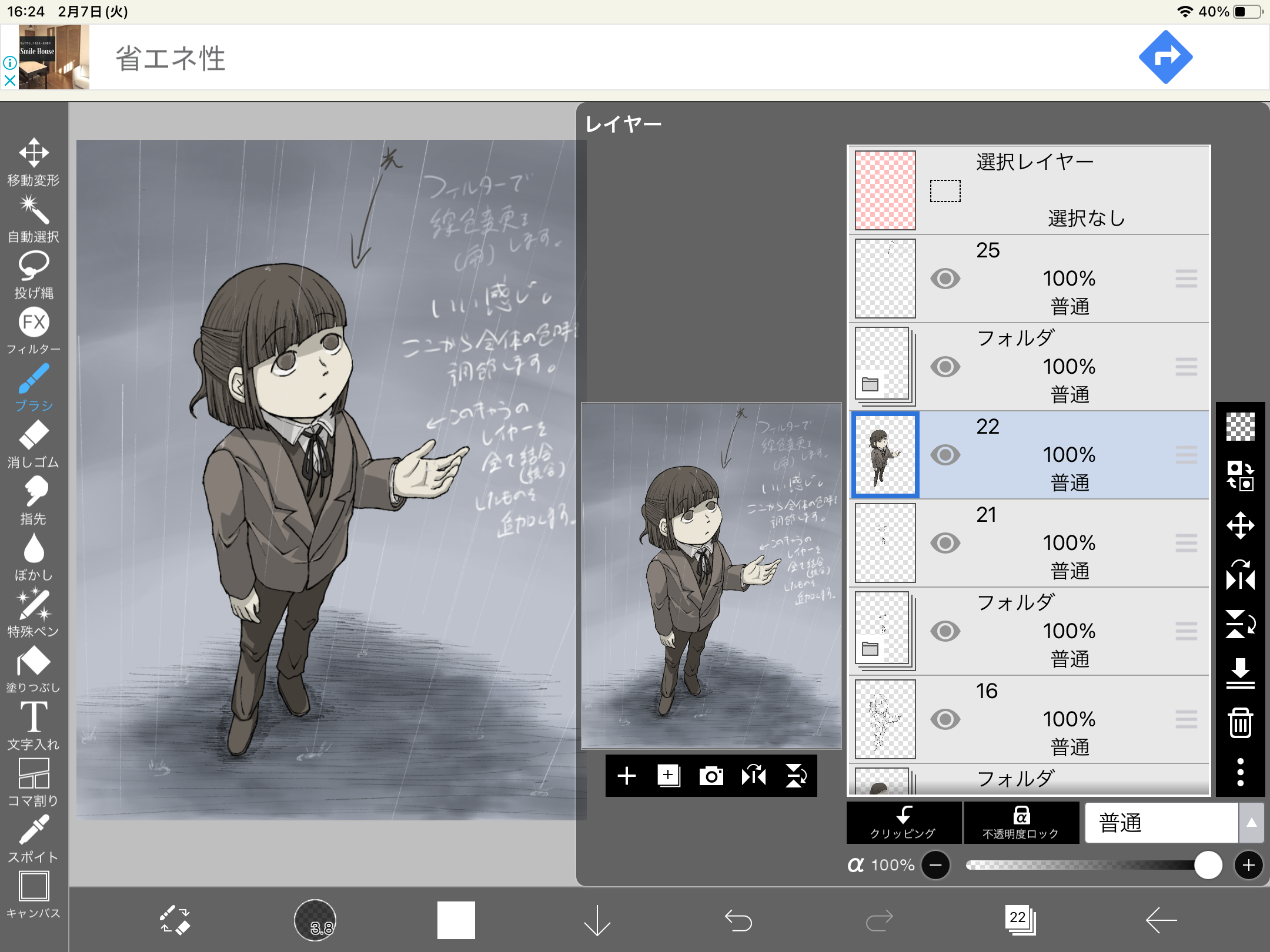Hide layer 16 with eye icon
The height and width of the screenshot is (952, 1270).
(945, 719)
